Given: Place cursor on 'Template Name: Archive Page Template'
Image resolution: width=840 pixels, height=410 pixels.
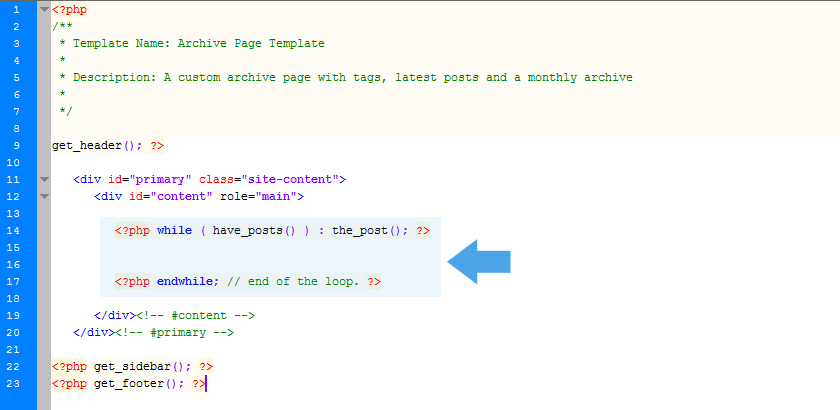Looking at the screenshot, I should pos(199,43).
